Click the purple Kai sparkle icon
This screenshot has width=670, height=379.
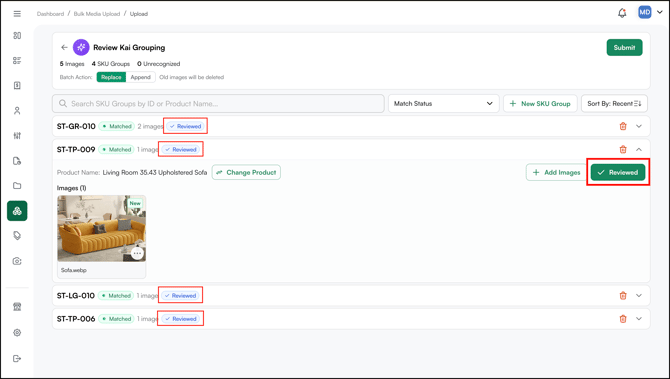81,47
